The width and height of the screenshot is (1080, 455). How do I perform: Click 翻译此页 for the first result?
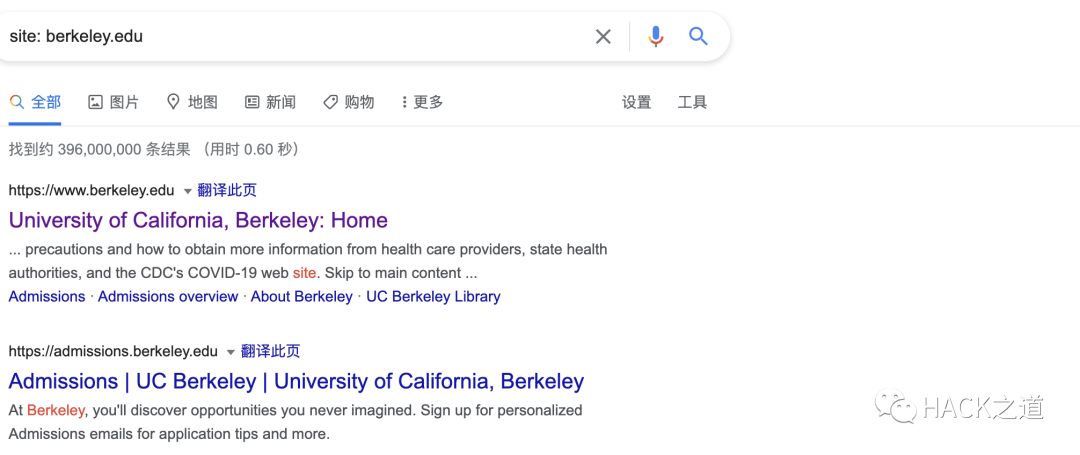(227, 190)
